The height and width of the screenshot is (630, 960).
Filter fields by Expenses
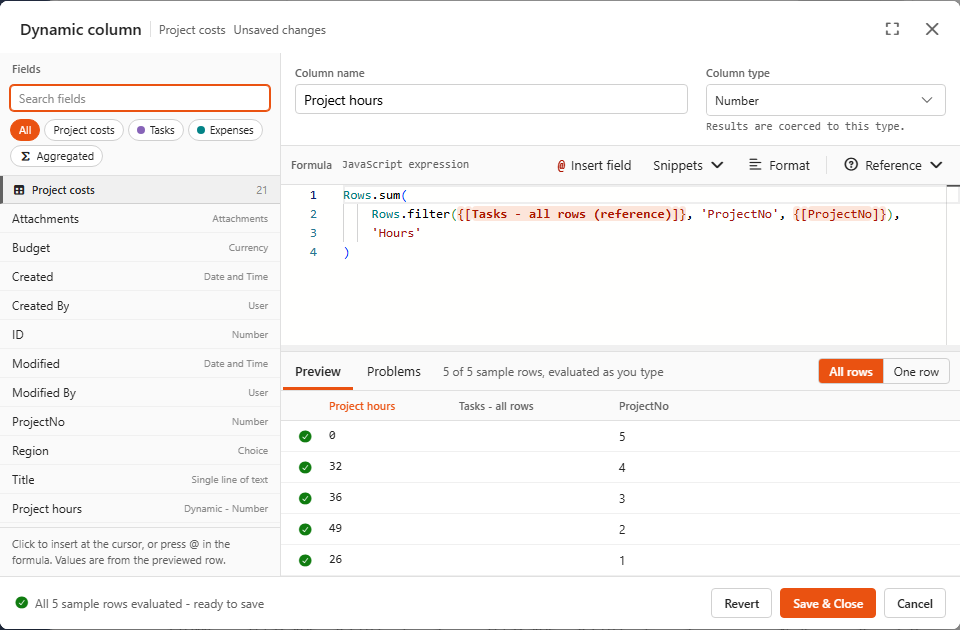(x=225, y=130)
